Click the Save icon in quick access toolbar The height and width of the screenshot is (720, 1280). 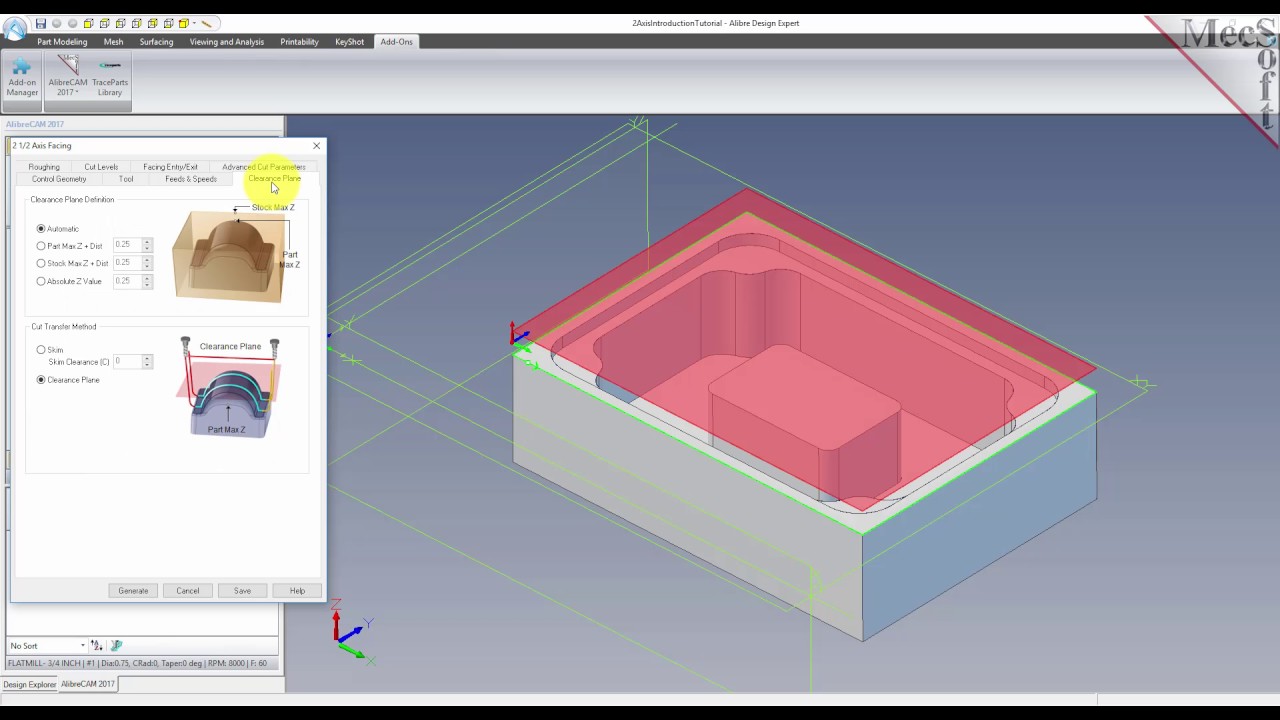click(41, 23)
